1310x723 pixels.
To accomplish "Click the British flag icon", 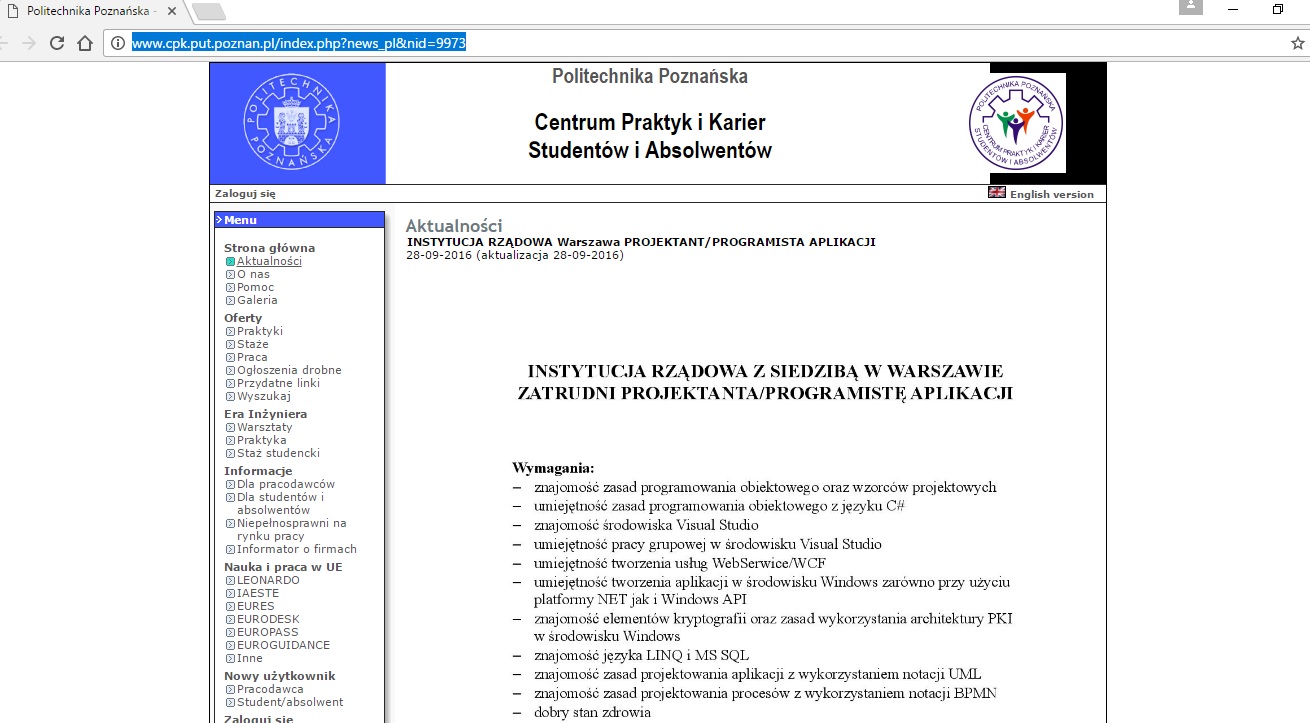I will tap(997, 192).
